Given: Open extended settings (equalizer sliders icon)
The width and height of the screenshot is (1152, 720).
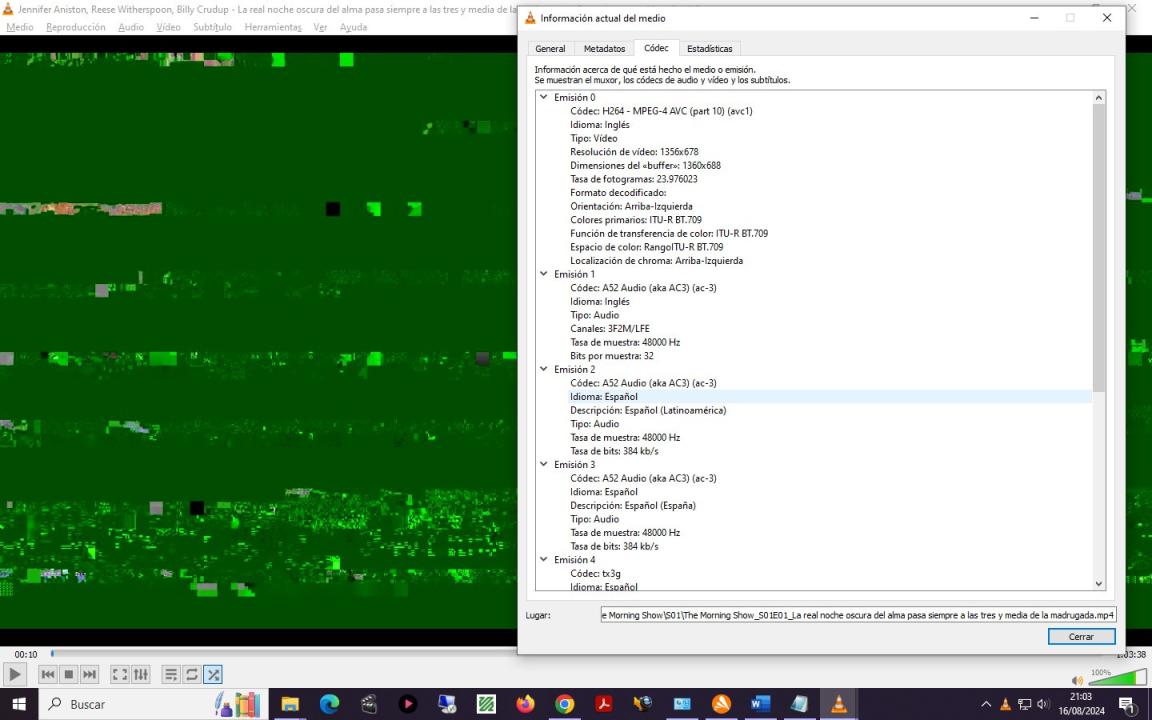Looking at the screenshot, I should 140,674.
